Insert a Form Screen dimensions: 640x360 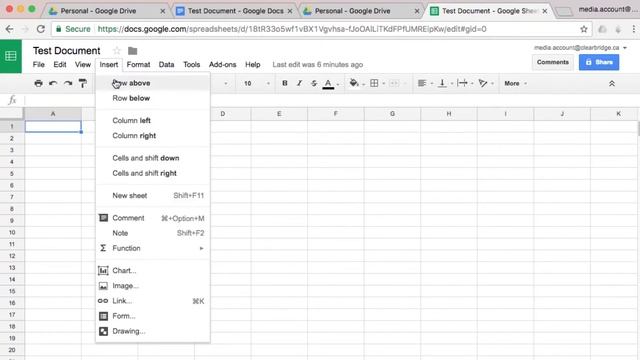[153, 316]
